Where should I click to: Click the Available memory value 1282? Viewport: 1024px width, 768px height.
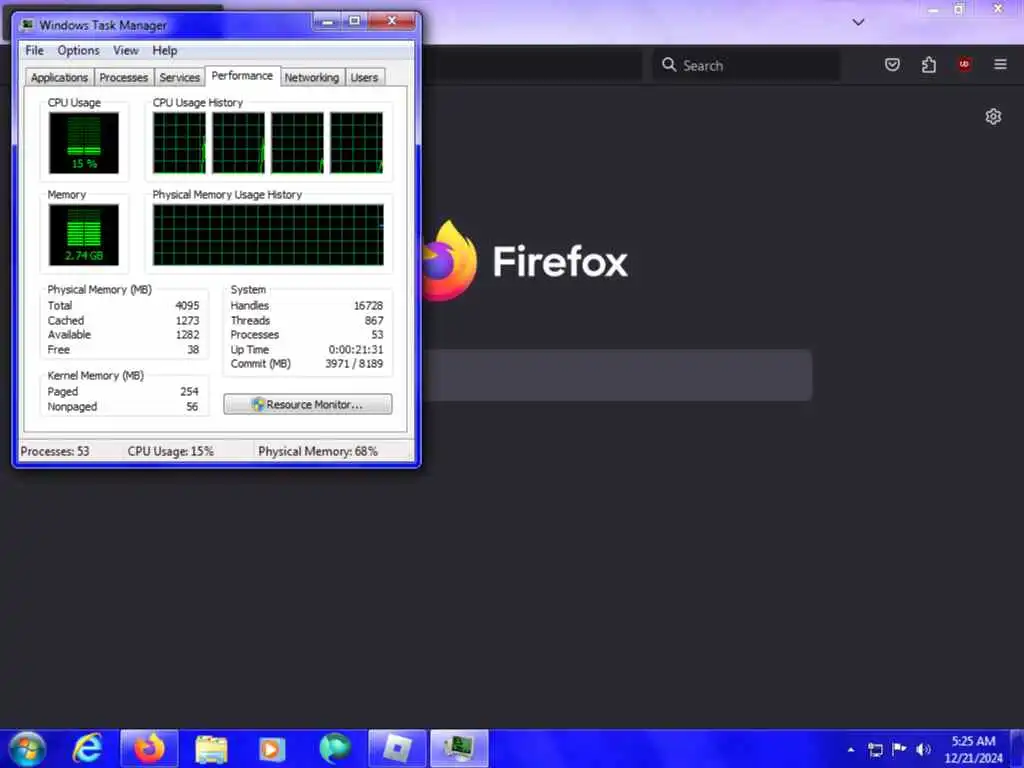(x=187, y=335)
